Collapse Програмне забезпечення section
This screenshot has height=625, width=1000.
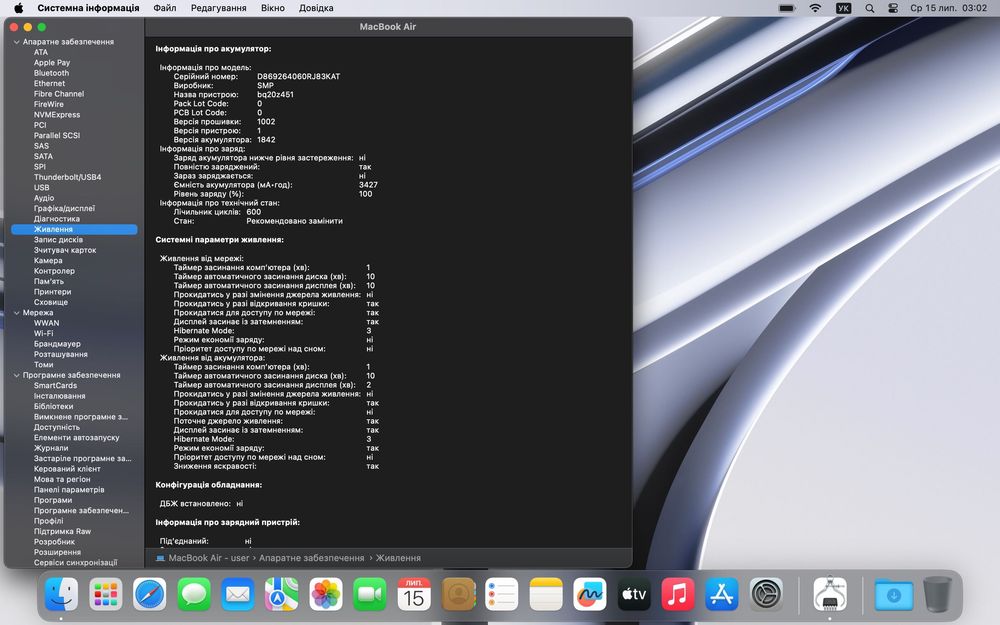pos(17,376)
